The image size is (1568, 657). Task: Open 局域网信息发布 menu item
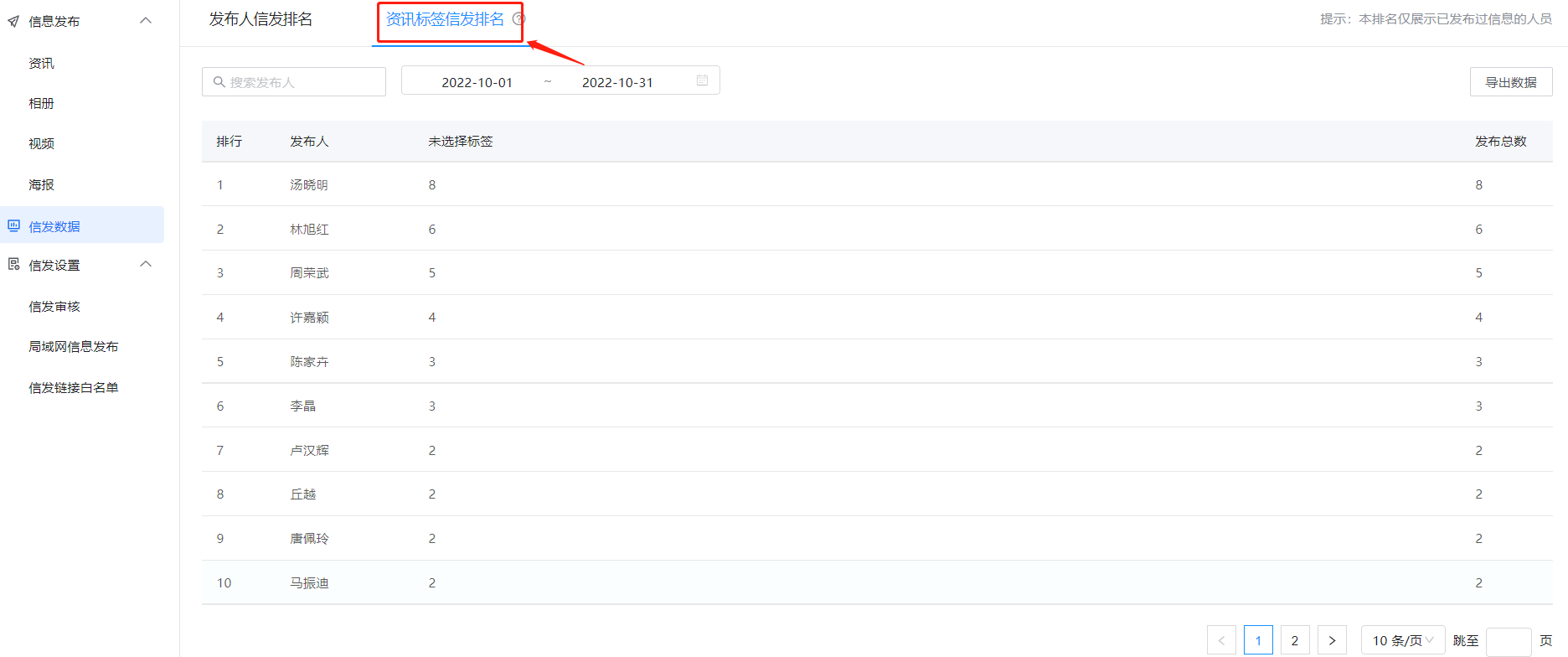[74, 346]
